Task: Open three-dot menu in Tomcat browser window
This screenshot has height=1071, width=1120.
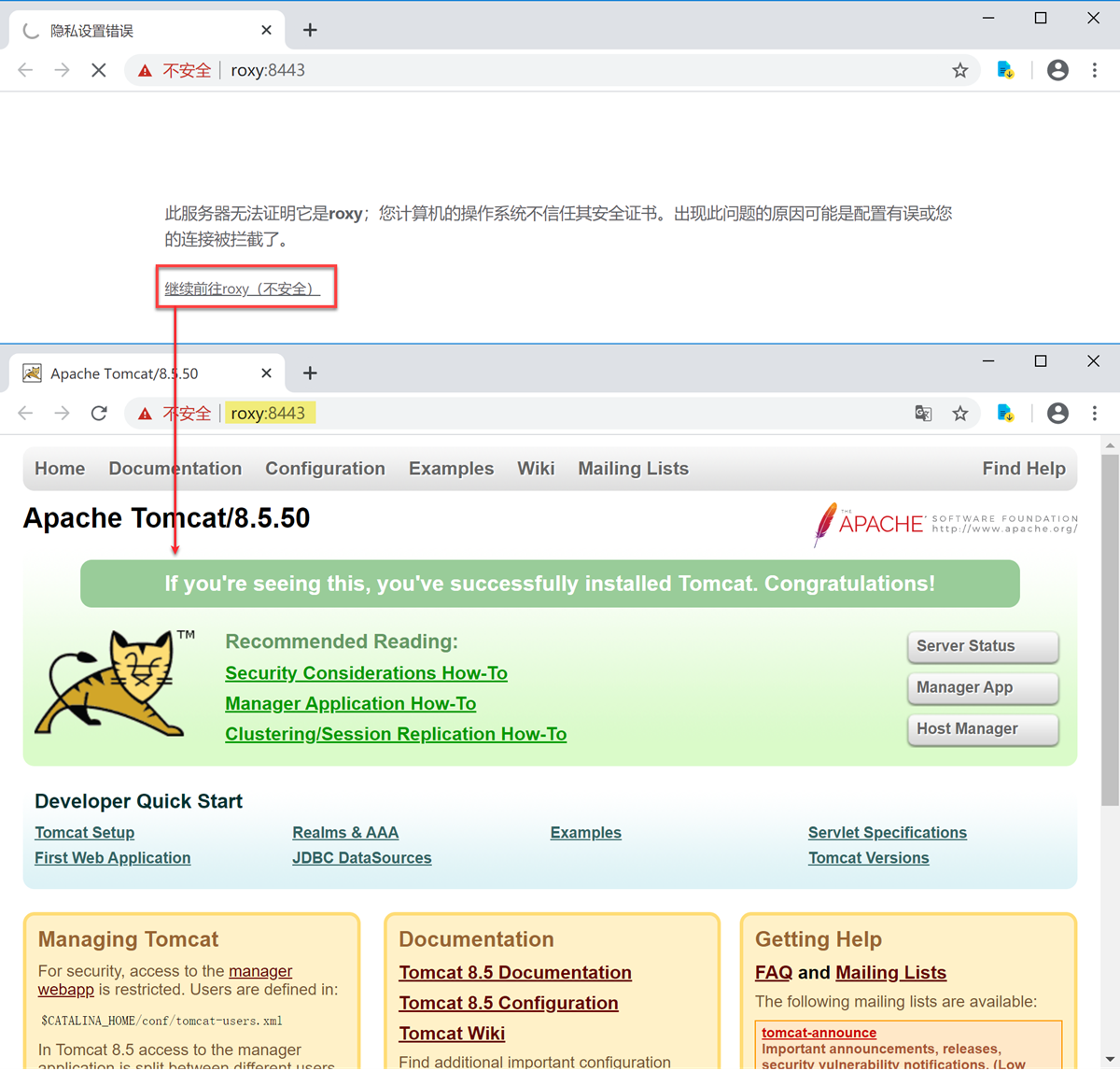Action: 1095,413
